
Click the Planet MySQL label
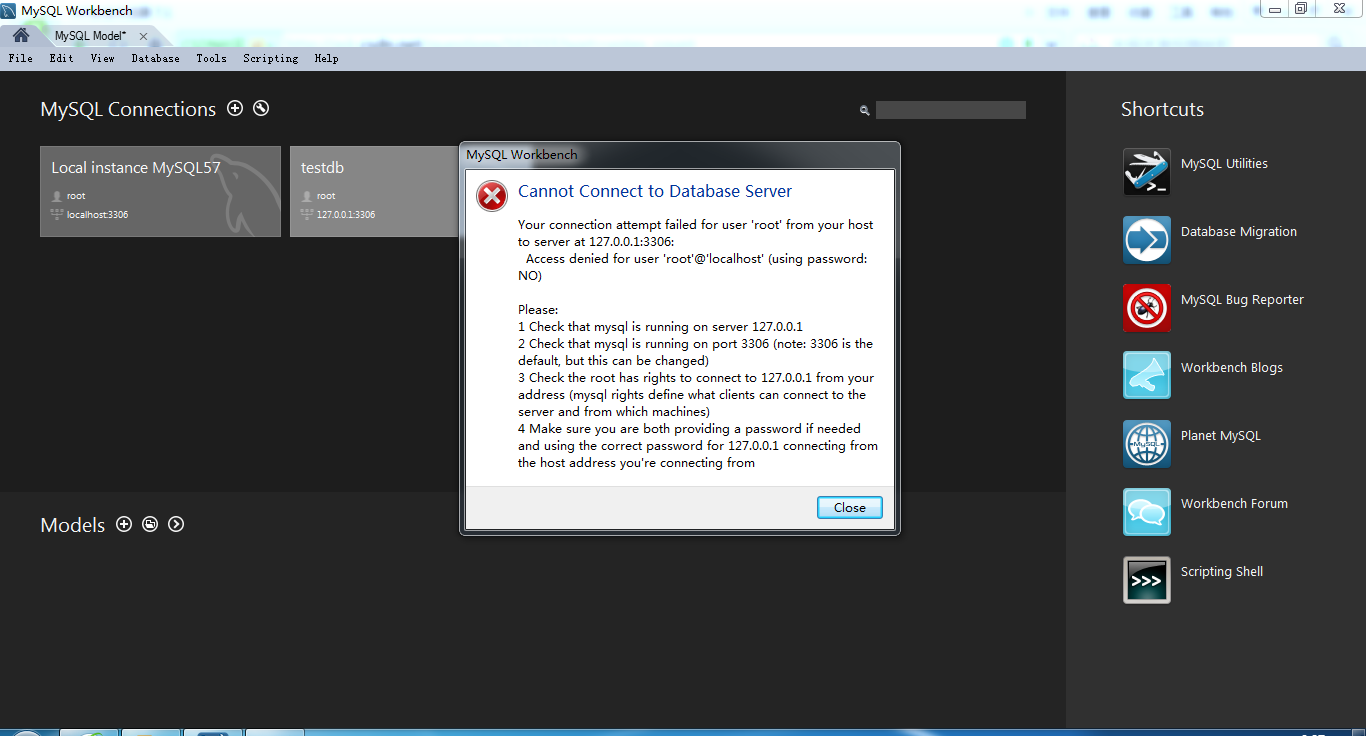1220,436
